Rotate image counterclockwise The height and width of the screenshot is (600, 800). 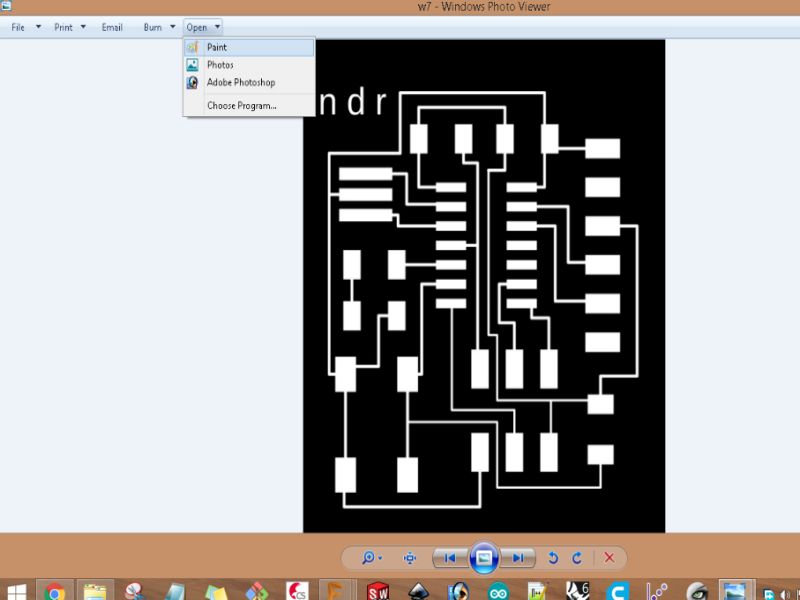pos(553,558)
